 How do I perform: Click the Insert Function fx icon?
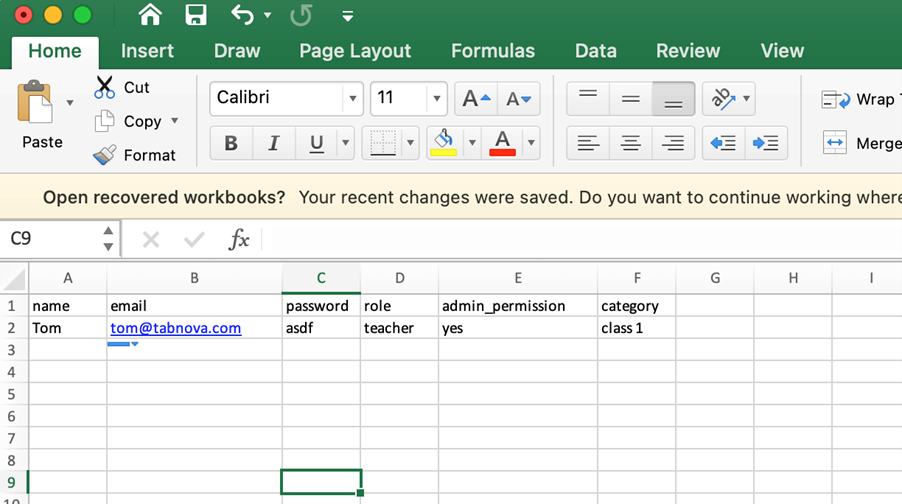pos(239,239)
